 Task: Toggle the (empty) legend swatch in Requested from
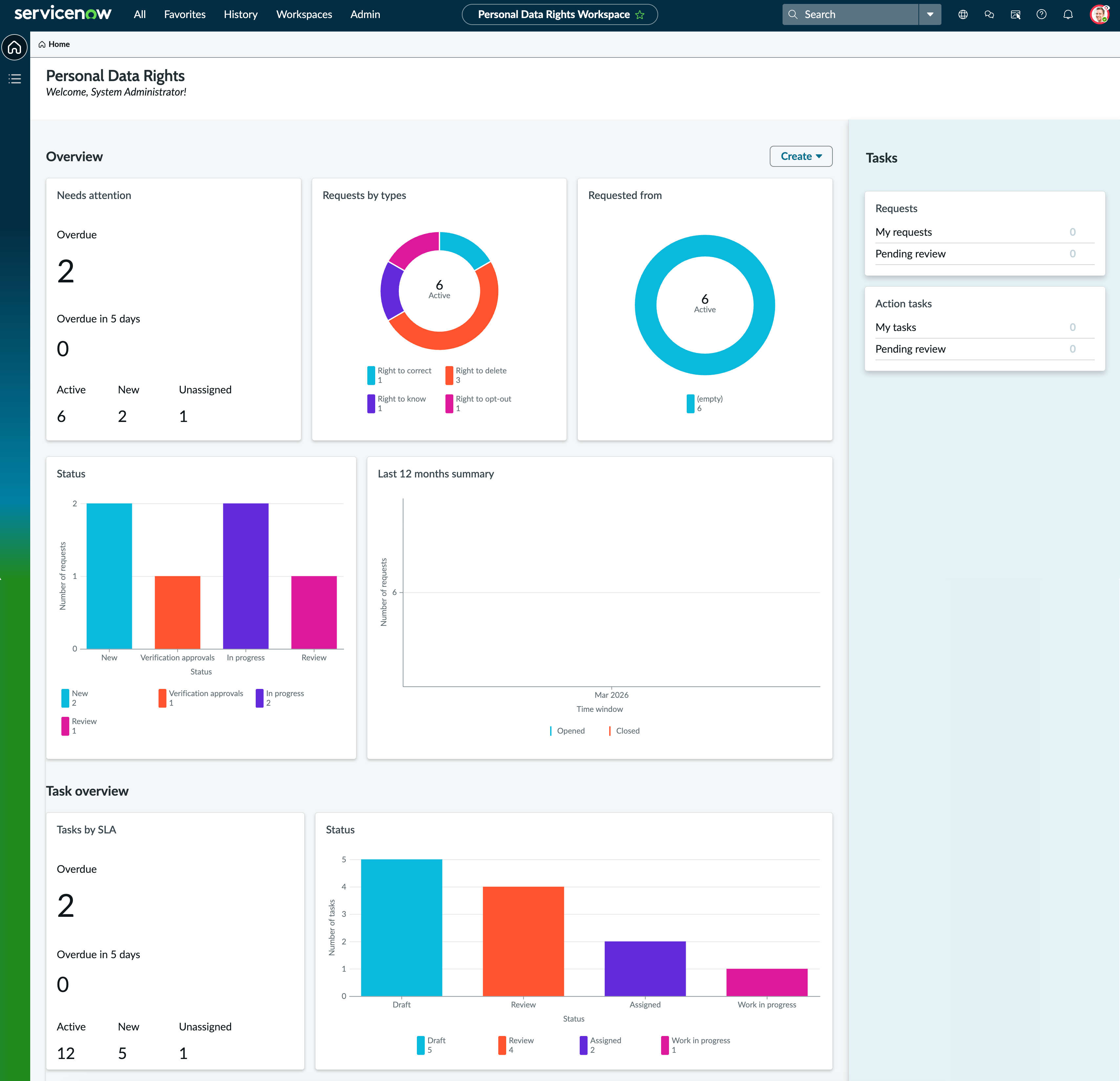(690, 404)
